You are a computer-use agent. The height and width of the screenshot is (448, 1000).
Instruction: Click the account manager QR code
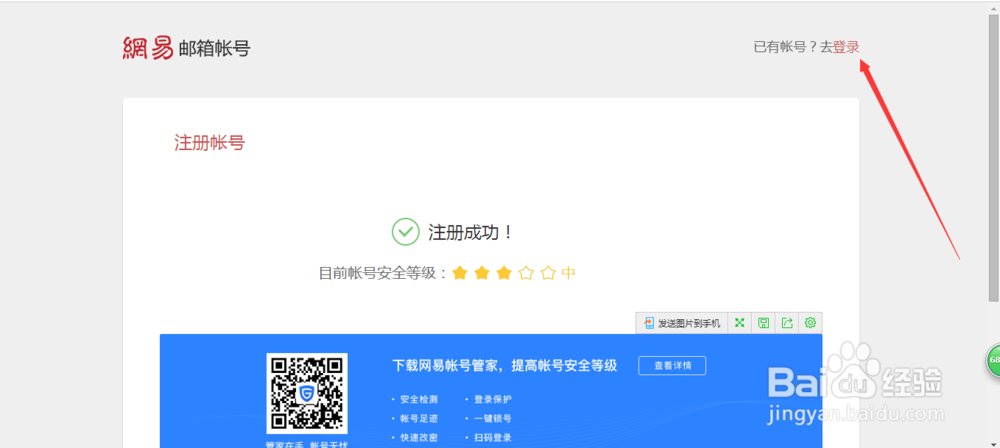(307, 394)
